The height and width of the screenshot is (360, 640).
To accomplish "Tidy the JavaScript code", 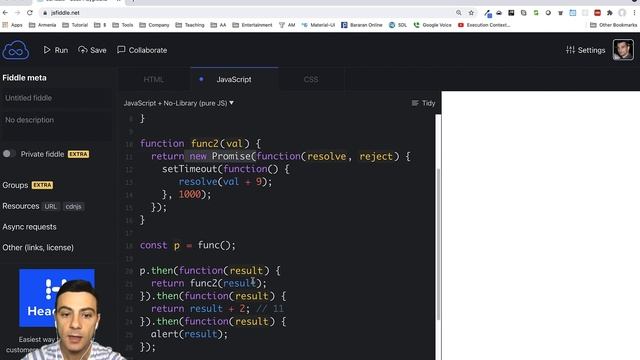I will (x=423, y=103).
